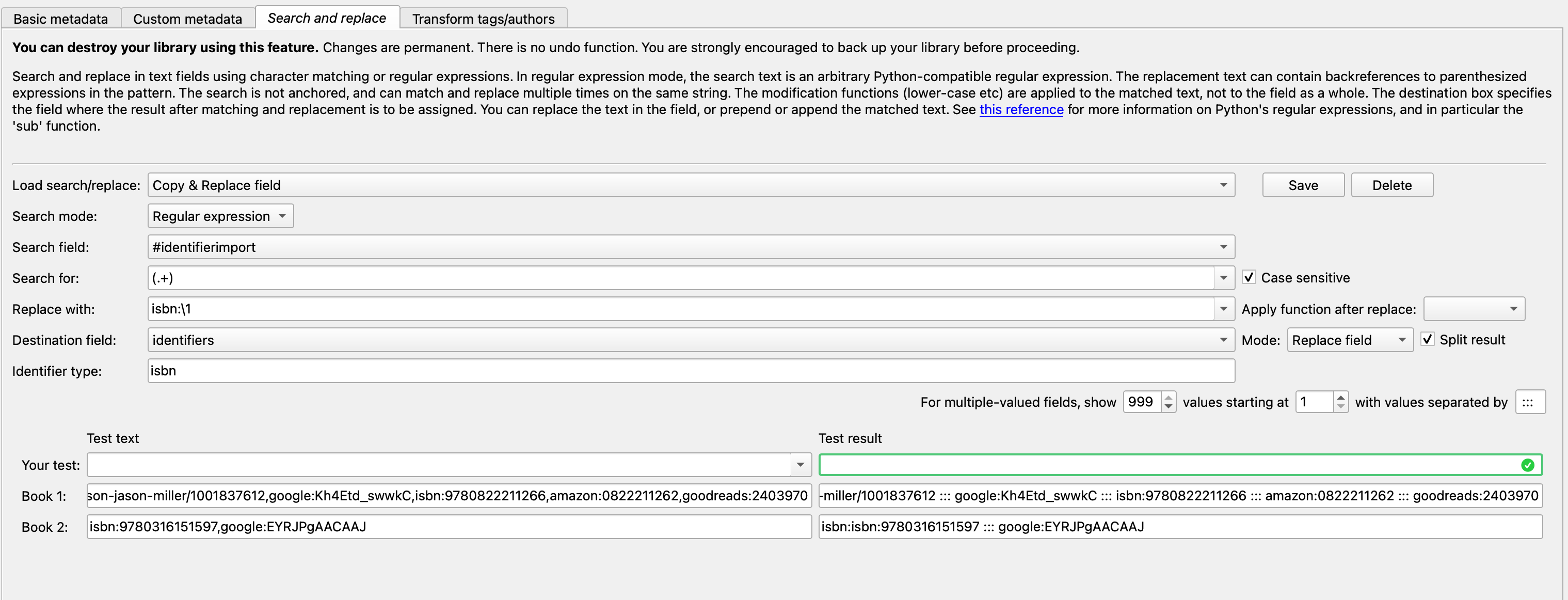
Task: Click the Save button
Action: [x=1303, y=185]
